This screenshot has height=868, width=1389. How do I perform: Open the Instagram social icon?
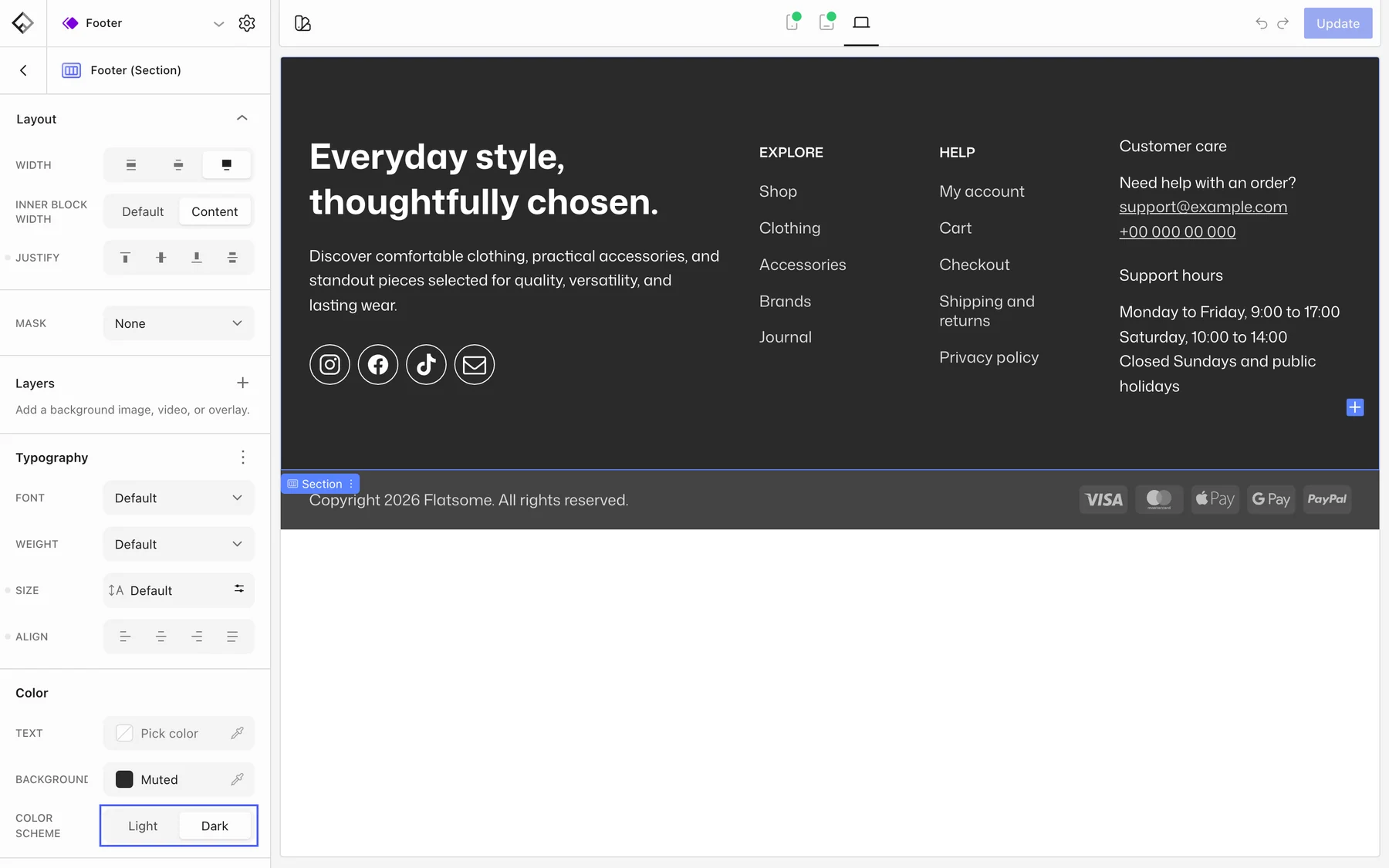[330, 364]
